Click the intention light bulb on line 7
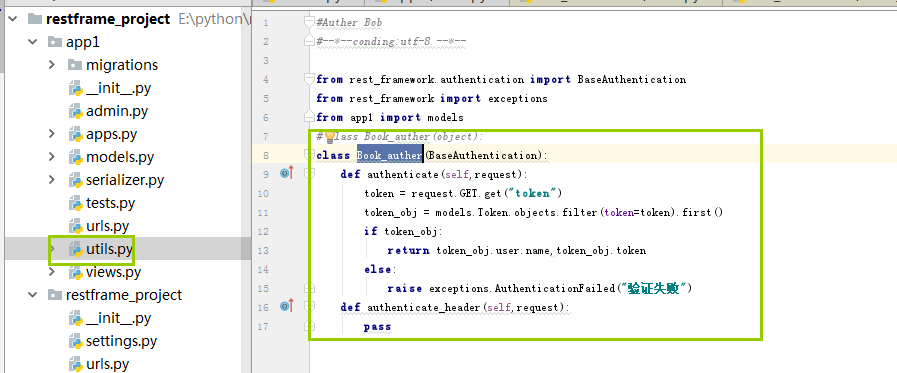Screen dimensions: 897x373 [x=330, y=137]
